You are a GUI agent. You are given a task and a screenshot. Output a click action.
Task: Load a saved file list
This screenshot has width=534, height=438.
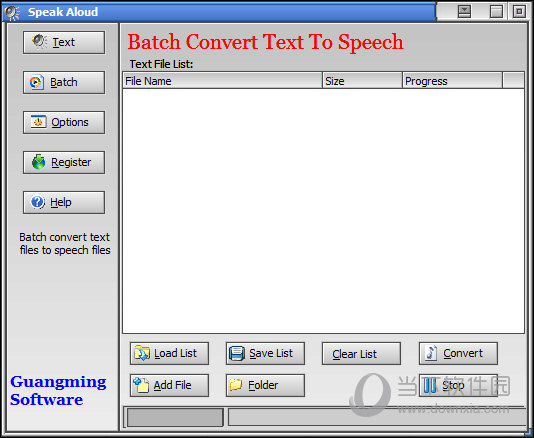tap(169, 353)
